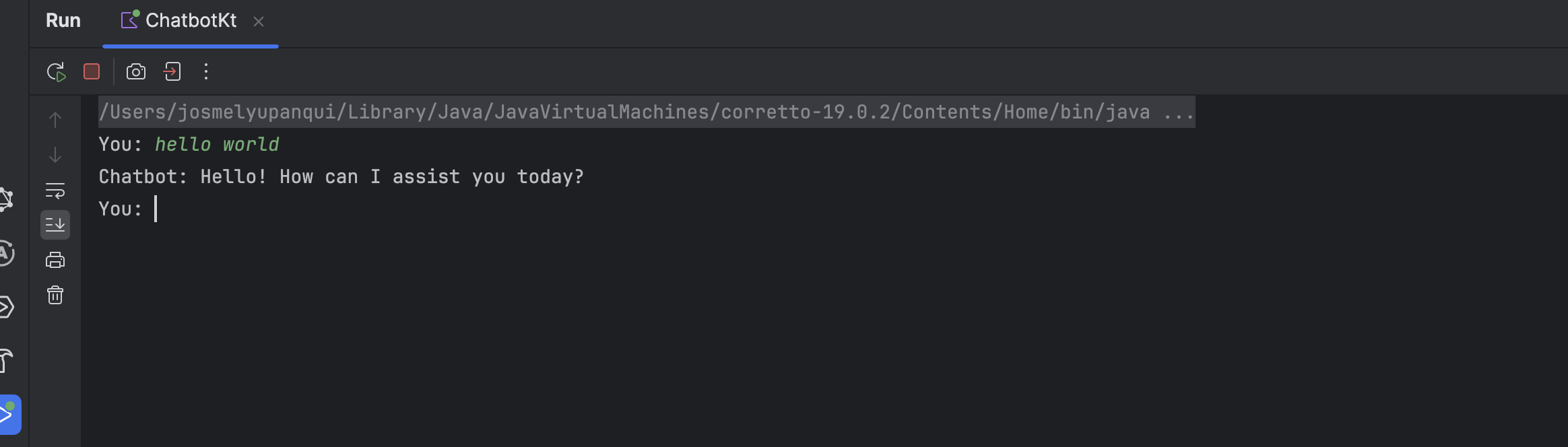This screenshot has height=447, width=1568.
Task: Click the camera dump threads icon
Action: point(136,71)
